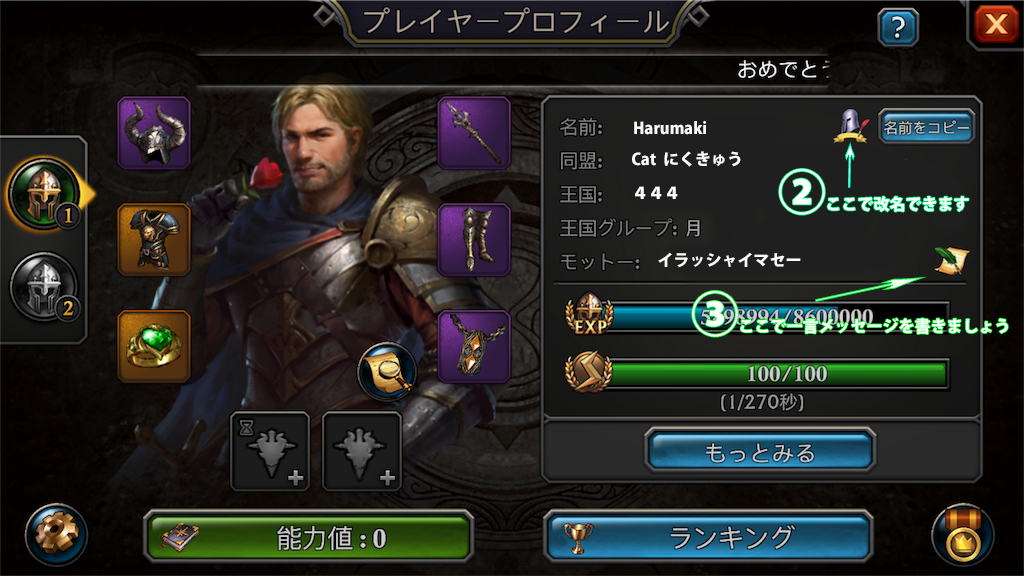Screen dimensions: 1024x576
Task: Add item to the hourglass dragon slot
Action: click(x=270, y=451)
